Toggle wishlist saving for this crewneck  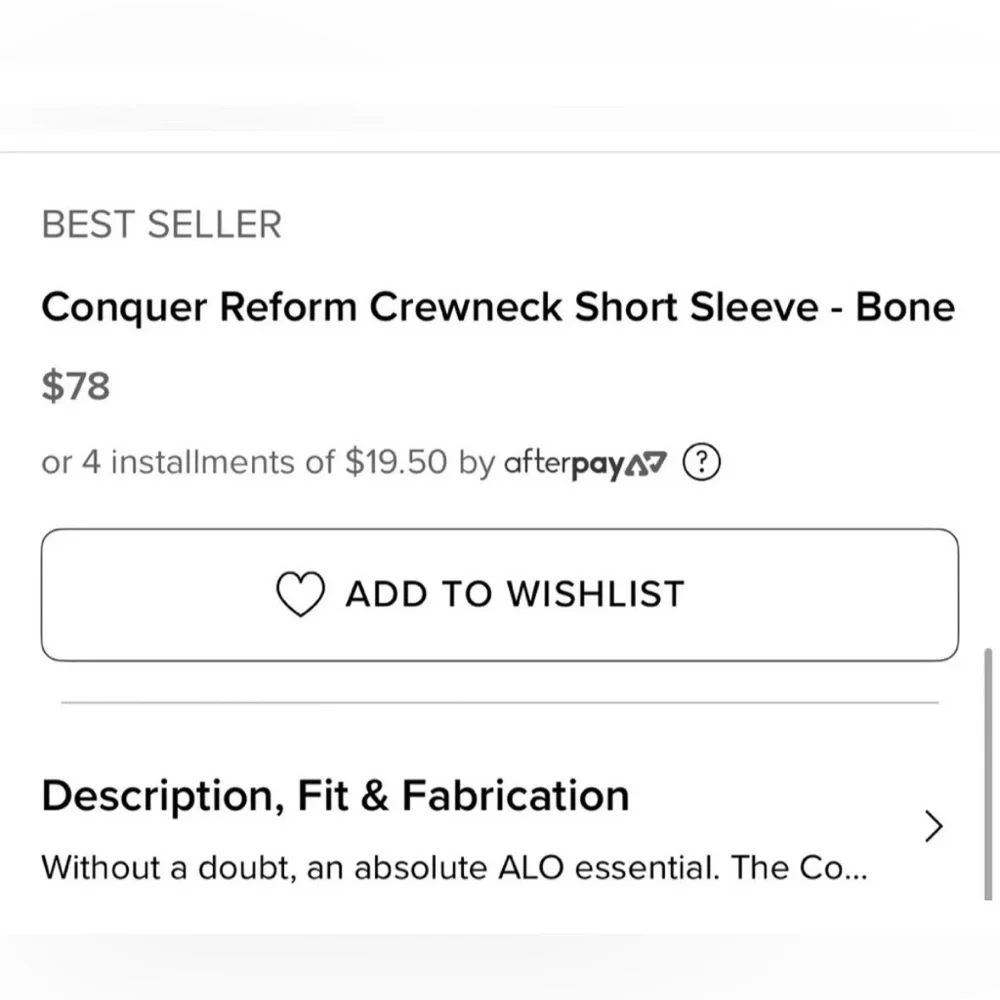point(500,593)
